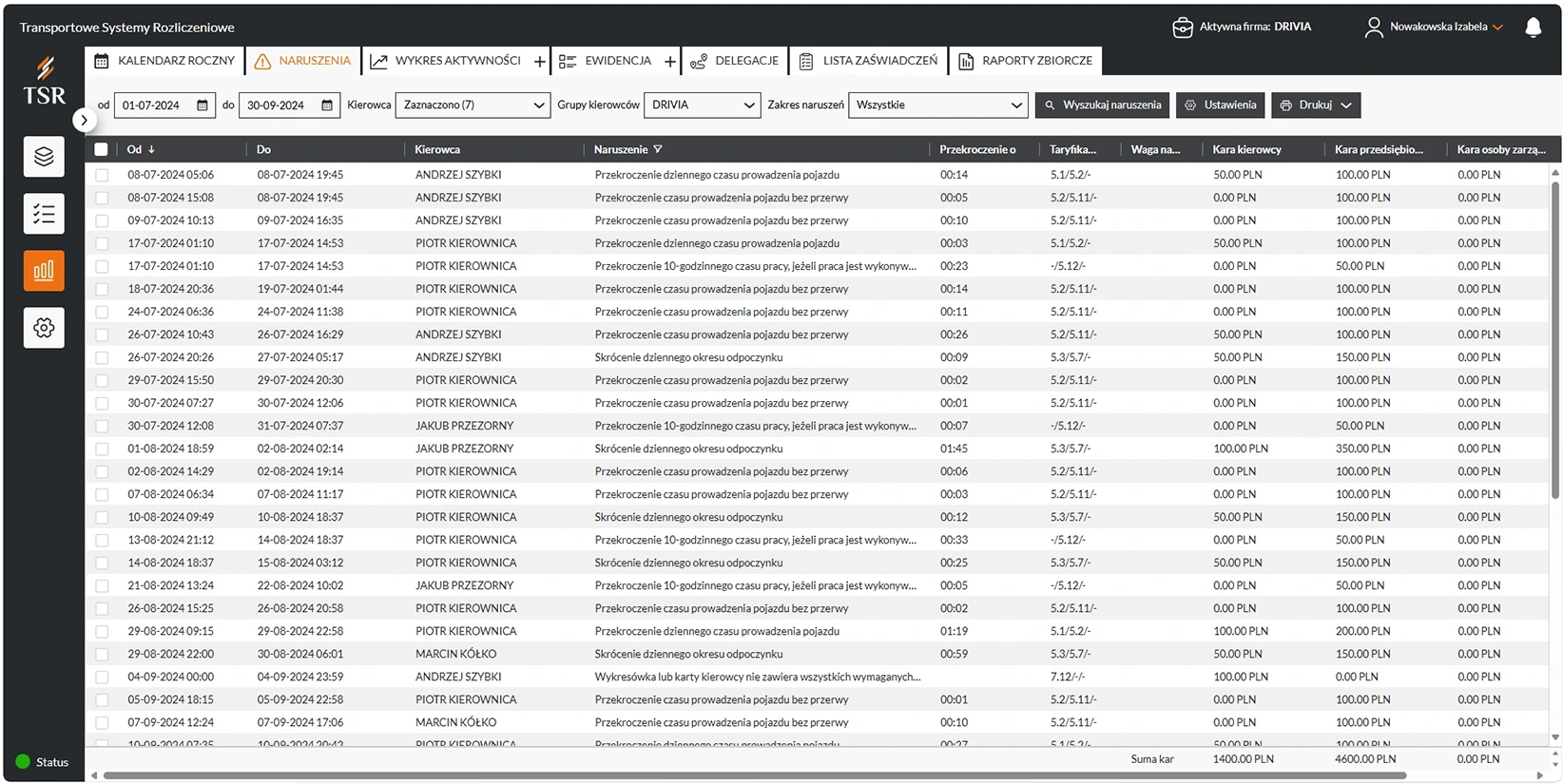The height and width of the screenshot is (784, 1563).
Task: Click the user profile avatar icon
Action: [x=1374, y=28]
